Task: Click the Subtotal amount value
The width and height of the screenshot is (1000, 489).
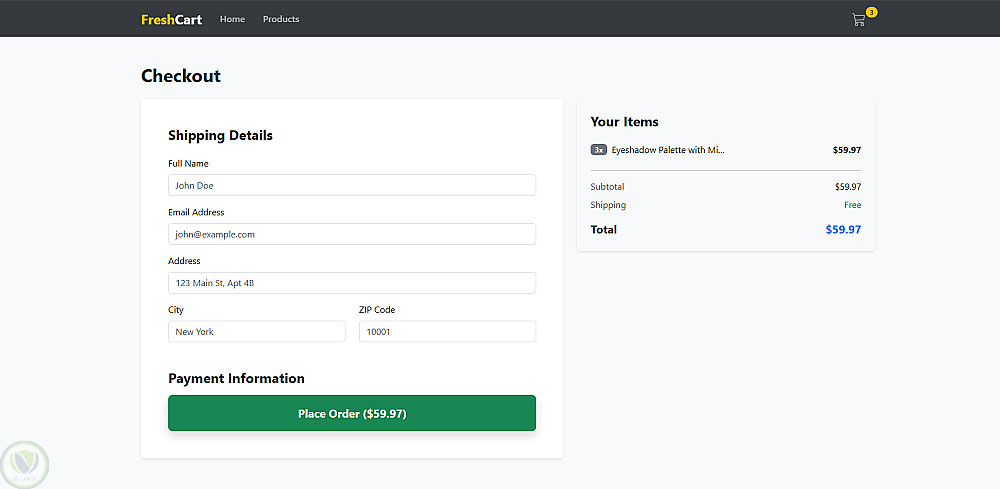Action: pos(847,187)
